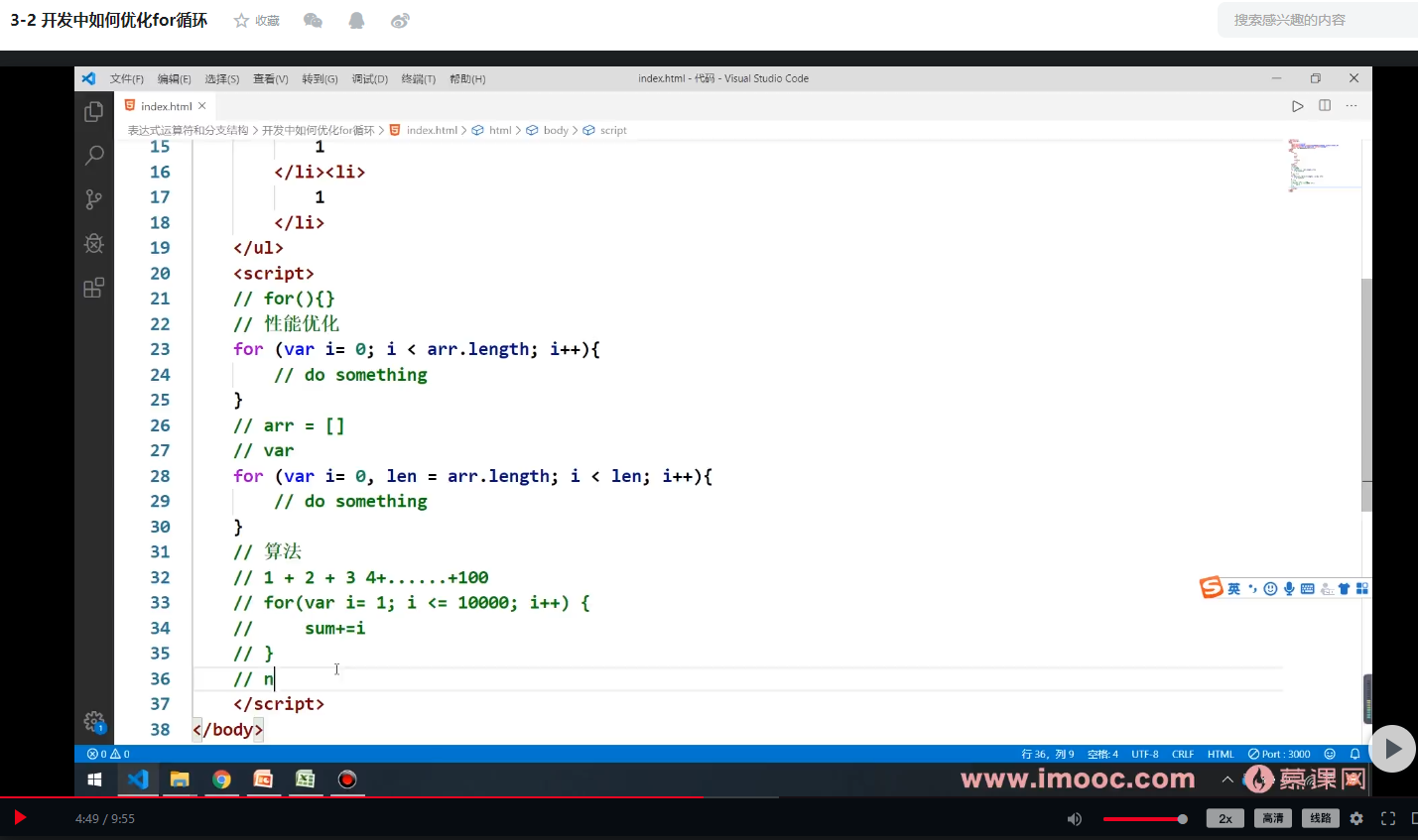The width and height of the screenshot is (1418, 840).
Task: Open the notifications bell in status bar
Action: (1354, 754)
